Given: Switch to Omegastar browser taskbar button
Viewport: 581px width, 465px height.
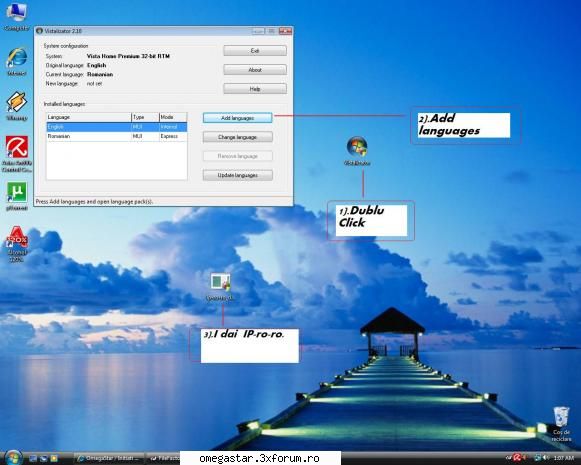Looking at the screenshot, I should [x=109, y=458].
